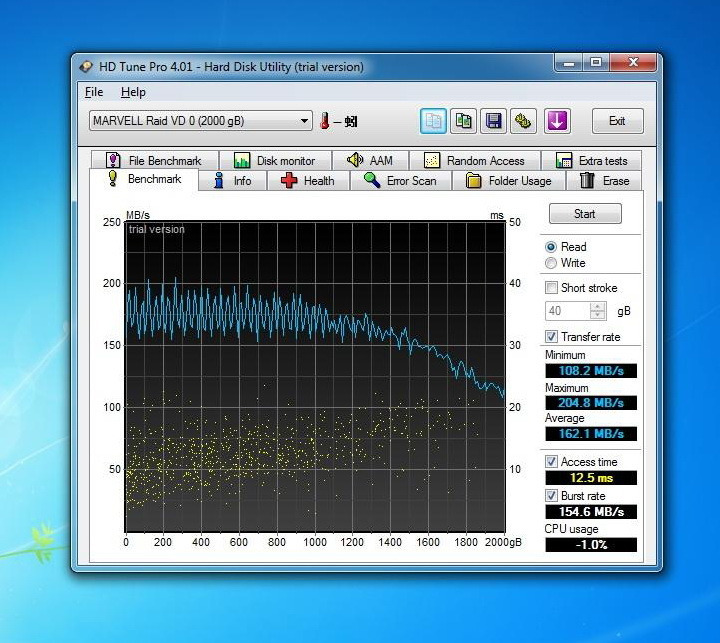This screenshot has height=643, width=720.
Task: Click the purple download arrow icon
Action: click(x=557, y=121)
